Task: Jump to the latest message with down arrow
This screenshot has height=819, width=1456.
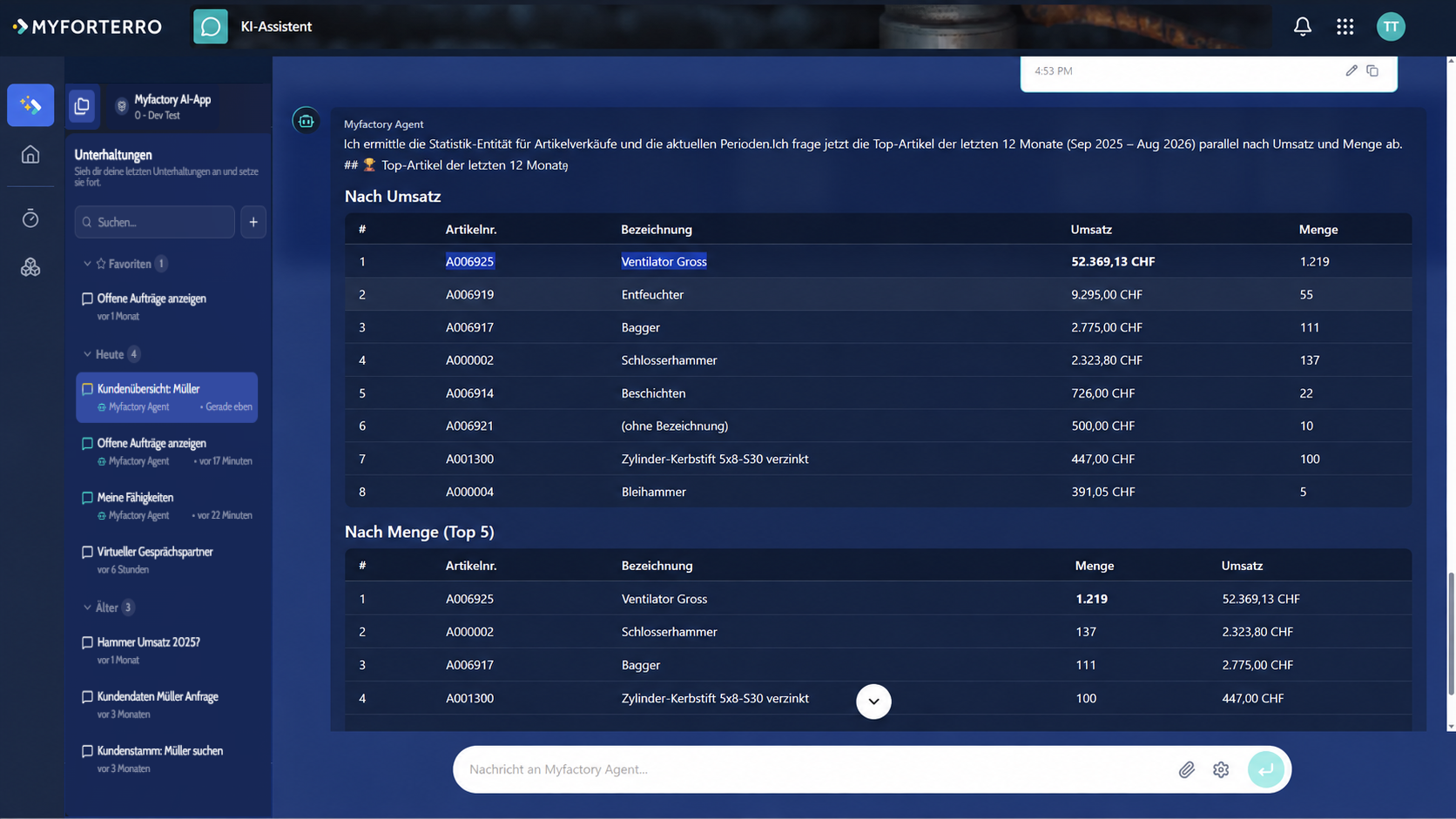Action: 873,702
